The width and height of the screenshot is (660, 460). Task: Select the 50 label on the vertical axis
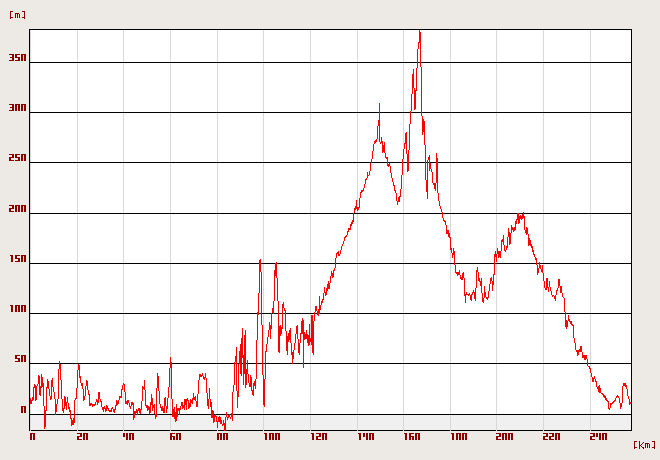pos(19,359)
